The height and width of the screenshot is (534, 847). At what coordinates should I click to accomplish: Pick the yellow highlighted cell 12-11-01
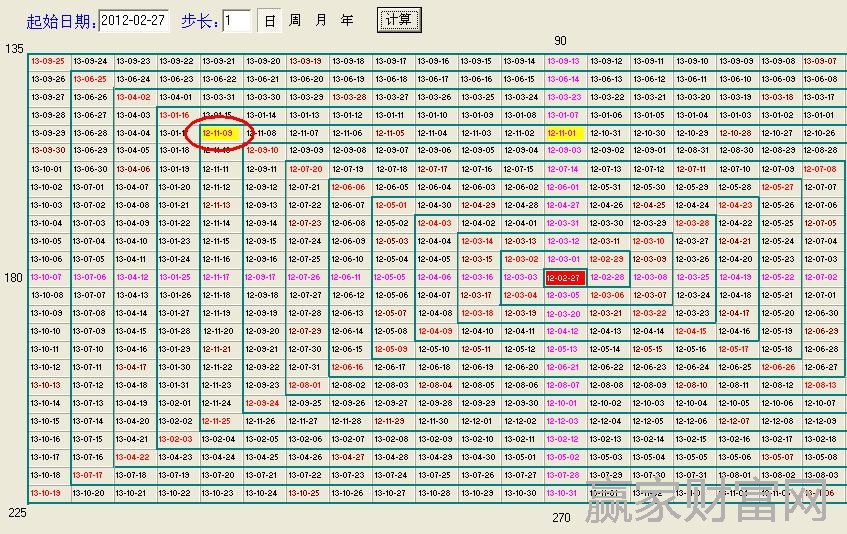pyautogui.click(x=563, y=133)
